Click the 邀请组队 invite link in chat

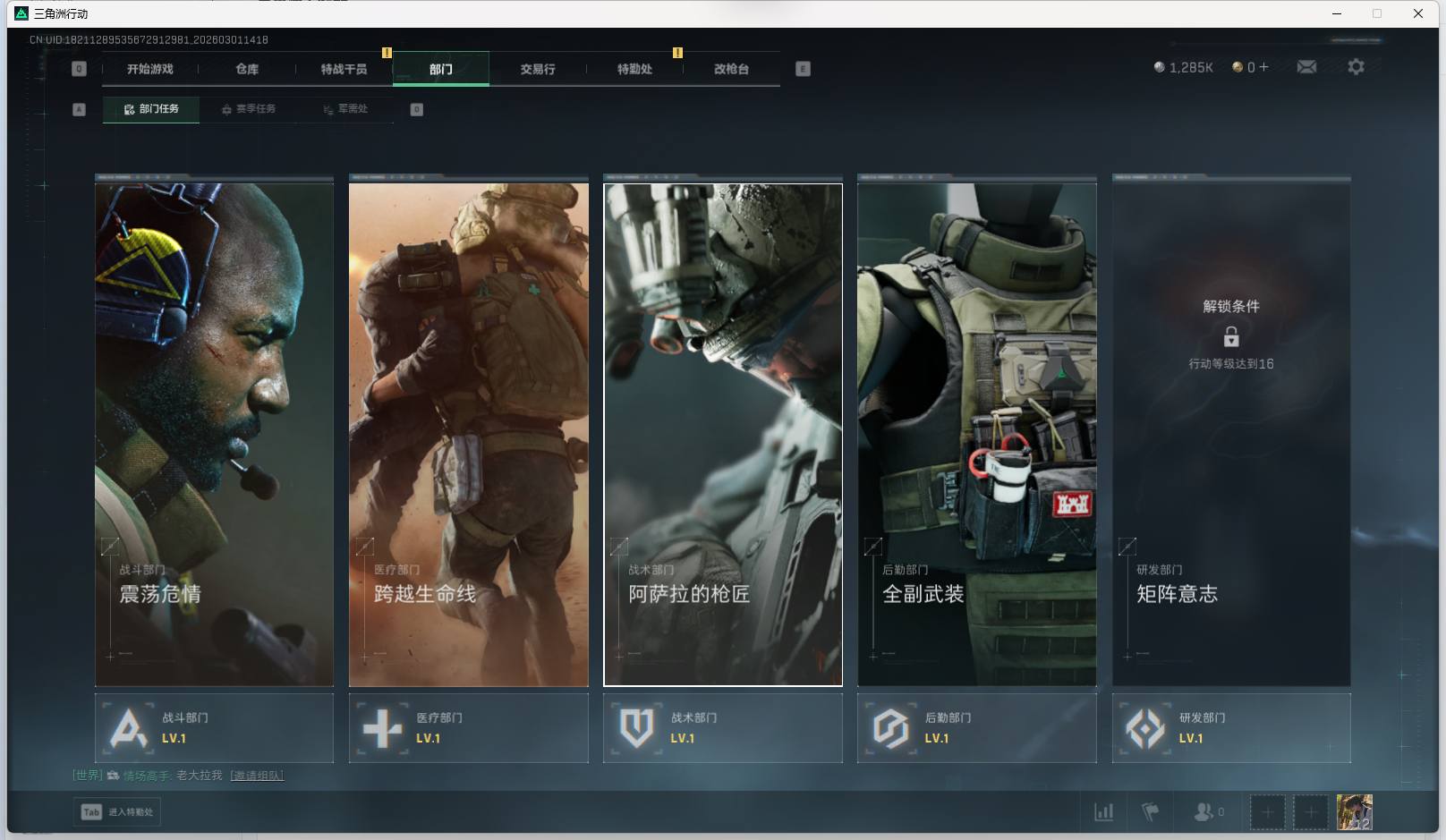click(257, 776)
